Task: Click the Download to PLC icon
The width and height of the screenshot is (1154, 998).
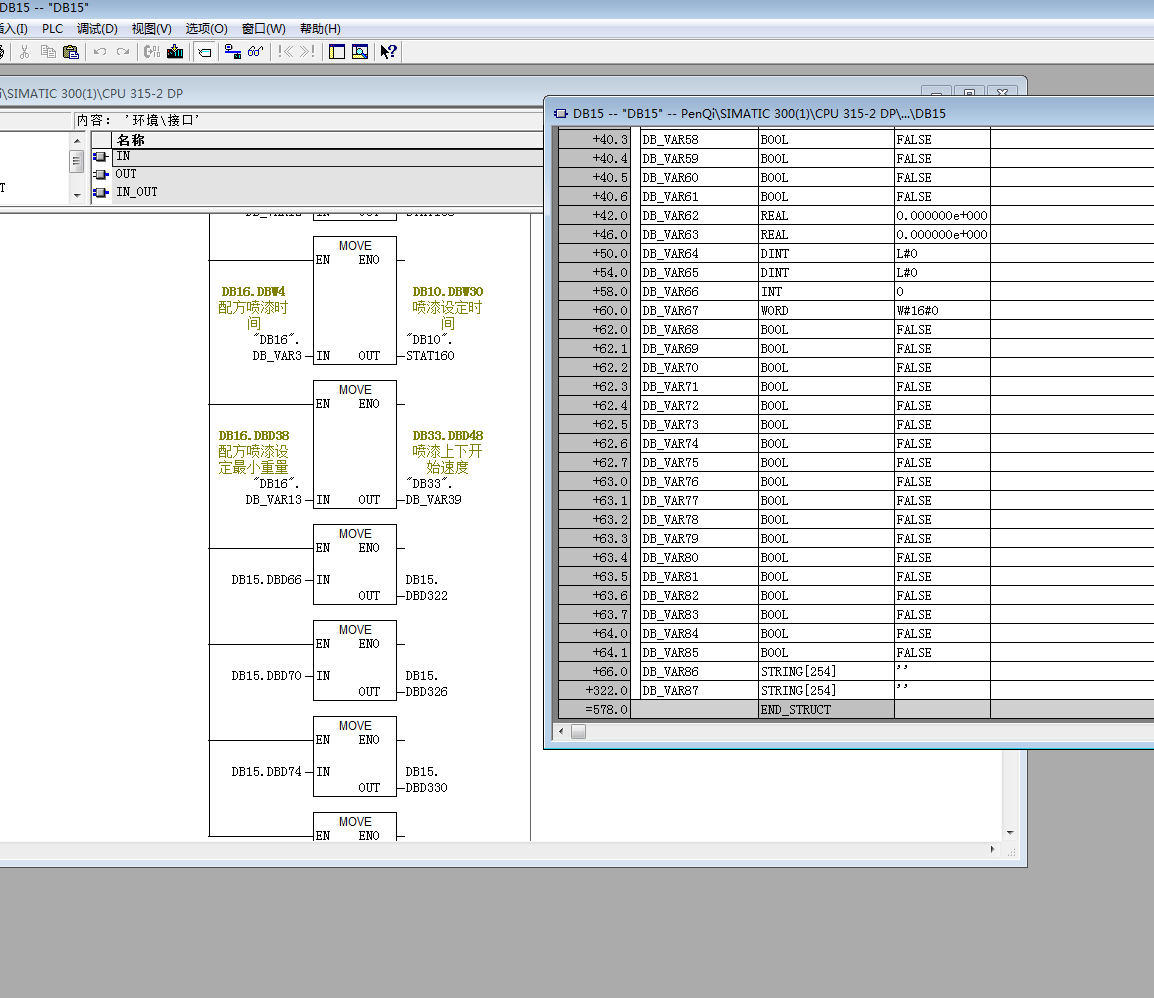Action: (175, 52)
